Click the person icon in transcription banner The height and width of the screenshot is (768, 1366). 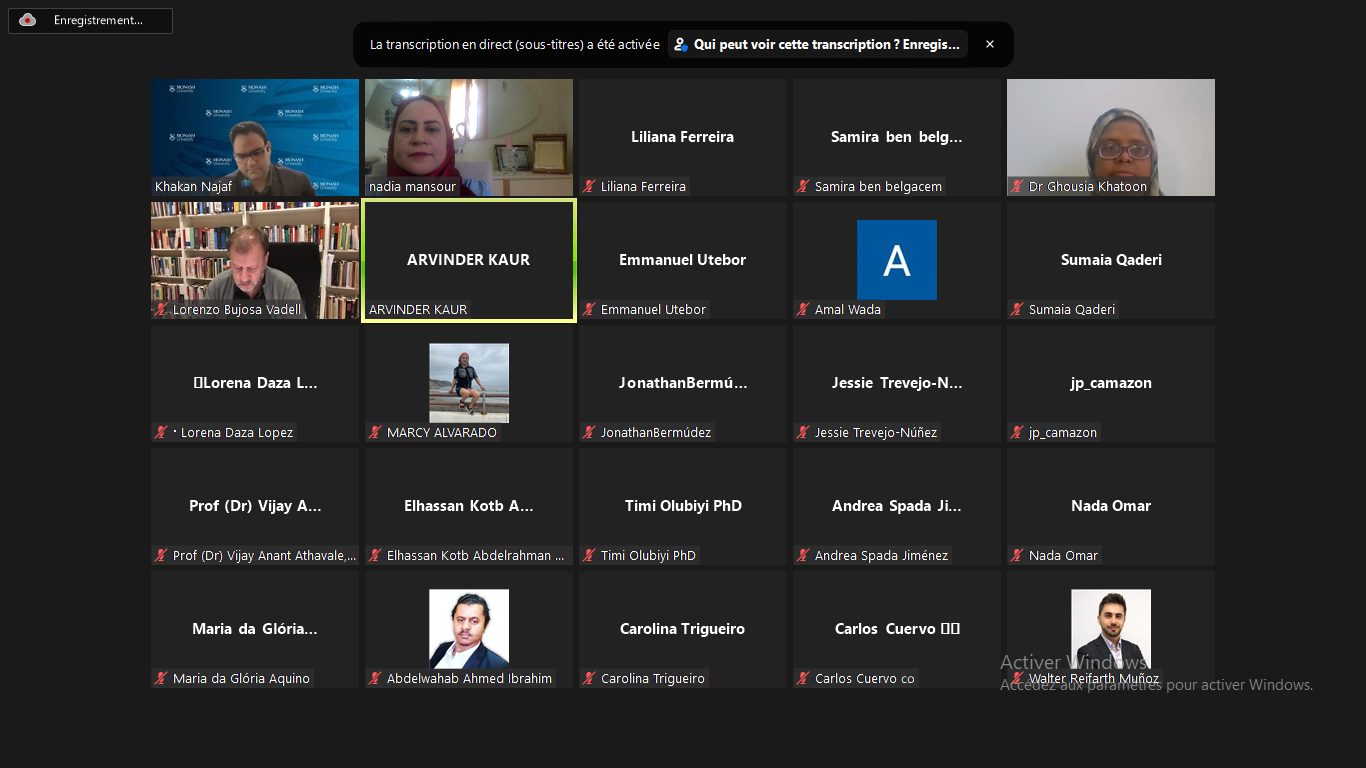[681, 44]
